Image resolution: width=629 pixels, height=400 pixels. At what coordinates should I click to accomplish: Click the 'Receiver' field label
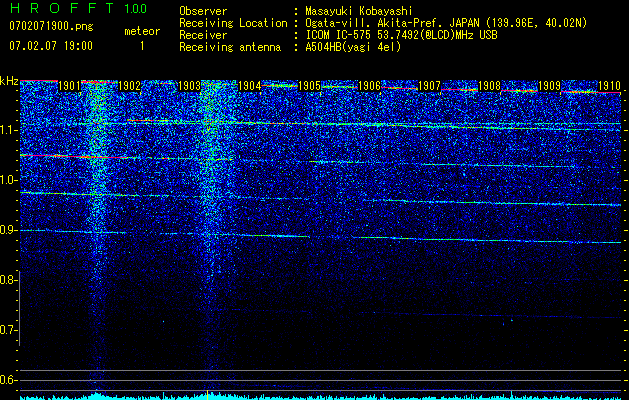[x=203, y=35]
